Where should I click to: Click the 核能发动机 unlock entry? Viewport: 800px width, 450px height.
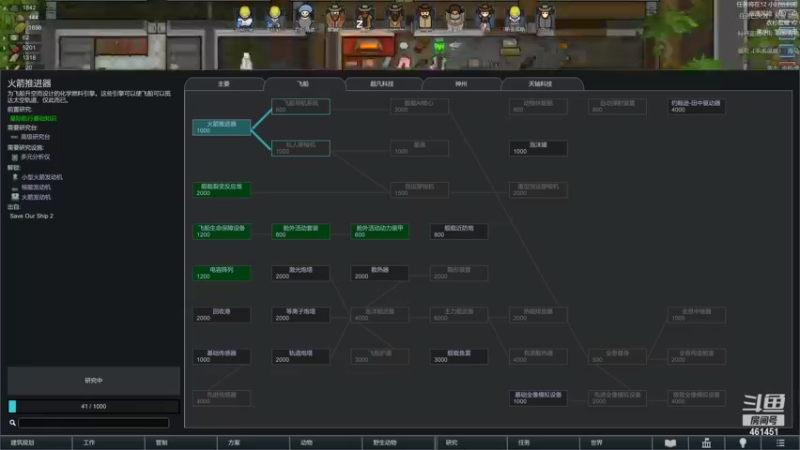36,187
